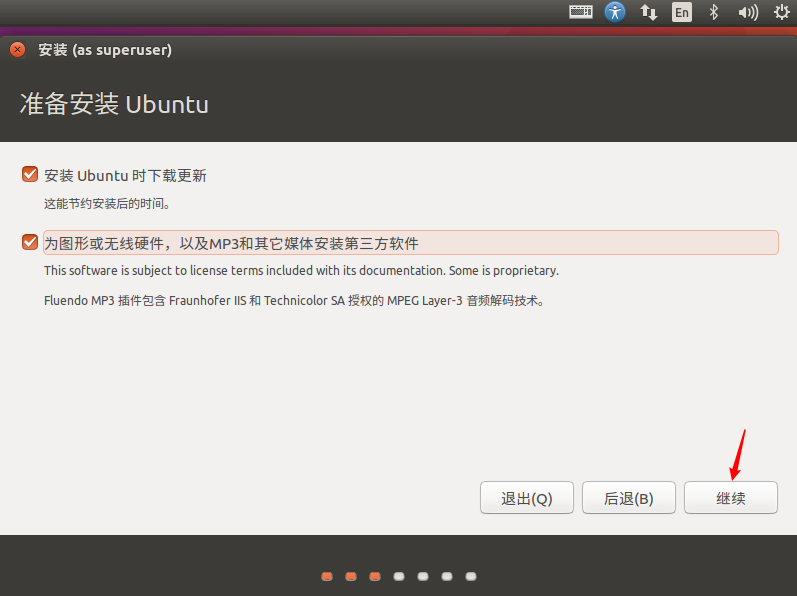797x596 pixels.
Task: Click the license terms proprietary notice text
Action: (x=301, y=271)
